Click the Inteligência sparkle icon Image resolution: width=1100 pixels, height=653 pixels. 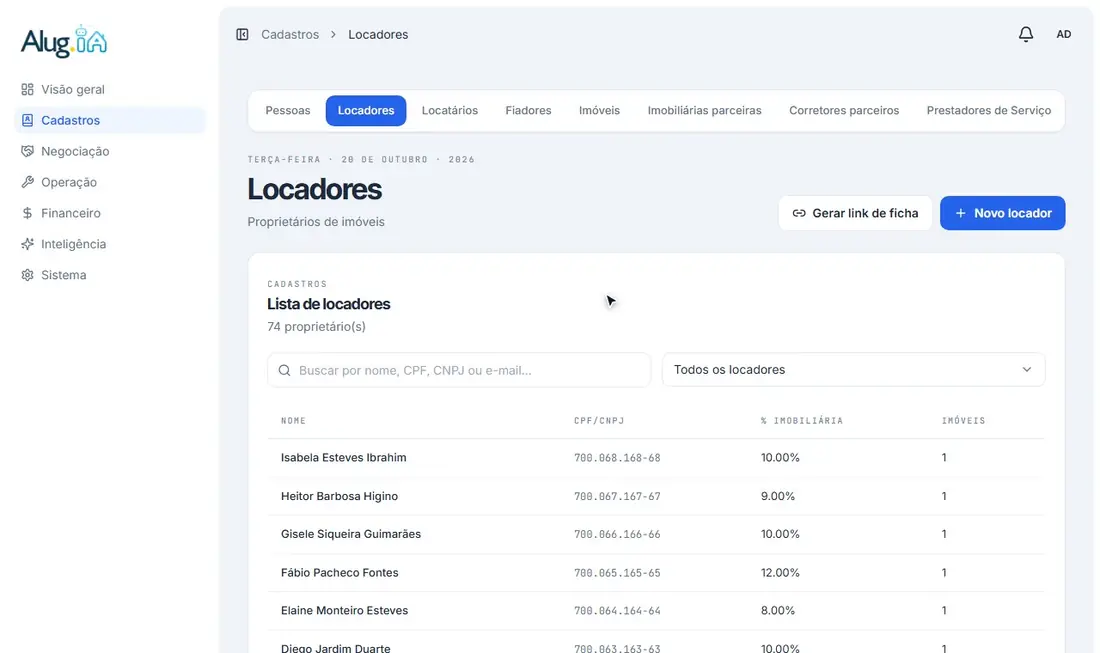[x=27, y=243]
